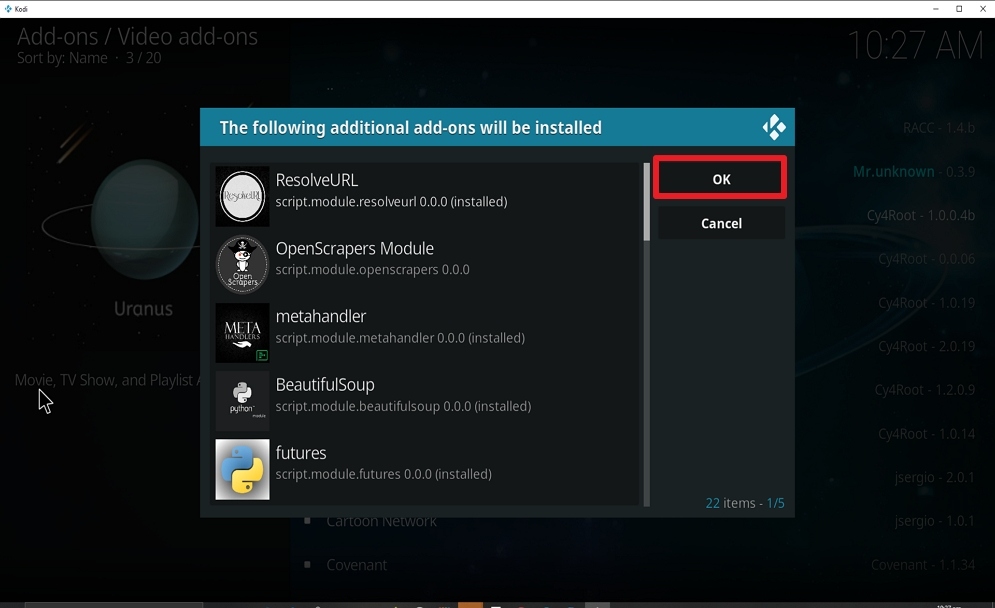The height and width of the screenshot is (608, 995).
Task: Confirm installation with the OK button
Action: [720, 178]
